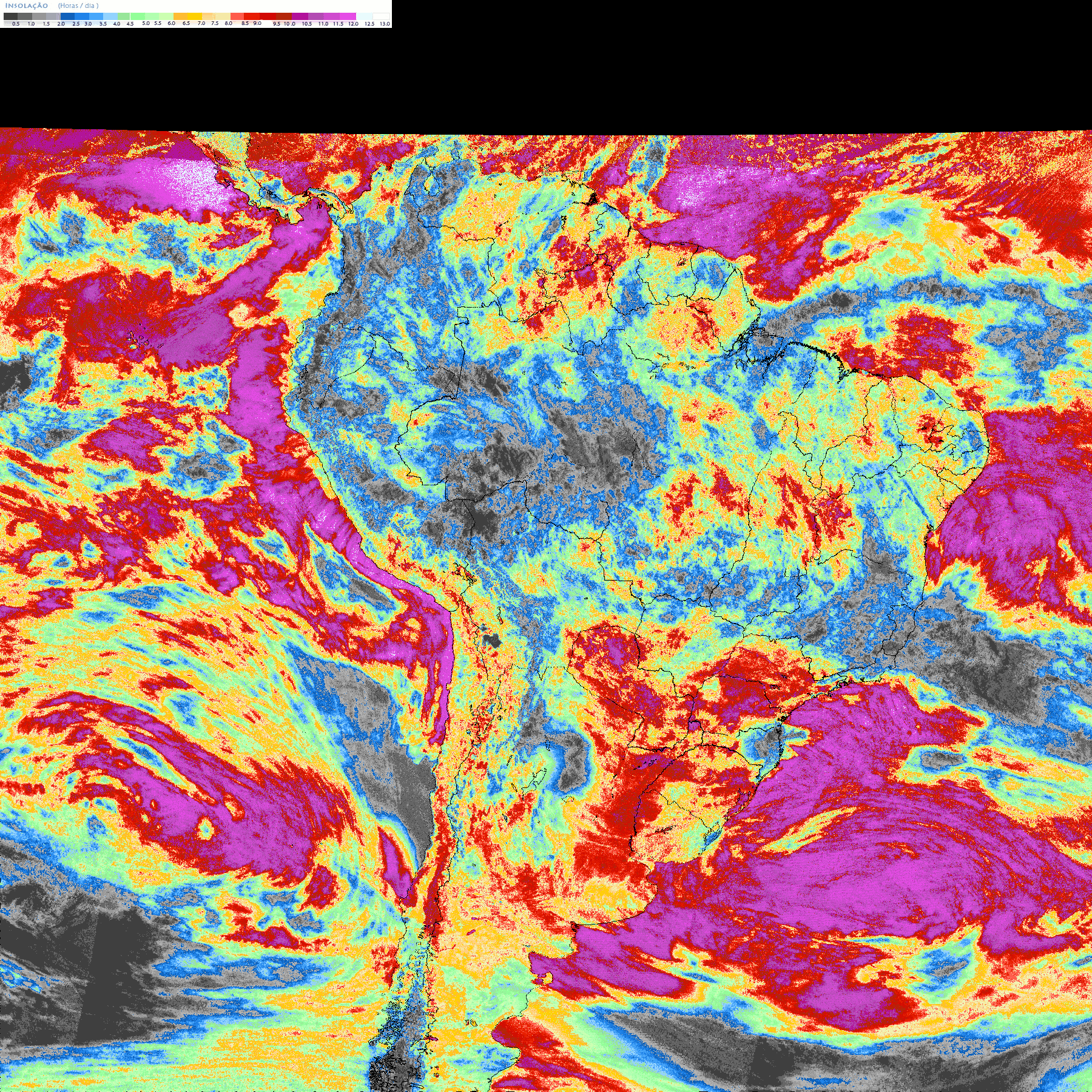Image resolution: width=1092 pixels, height=1092 pixels.
Task: Select the dark blue swatch just after 2.0
Action: pyautogui.click(x=67, y=16)
